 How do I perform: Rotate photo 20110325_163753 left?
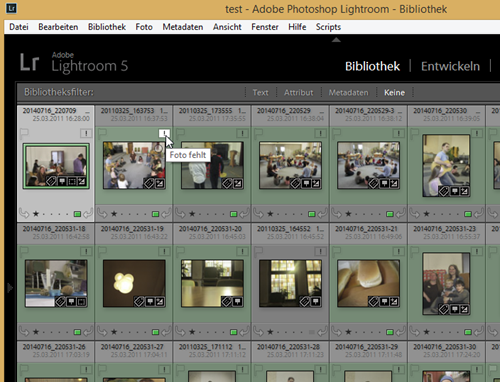(x=102, y=213)
